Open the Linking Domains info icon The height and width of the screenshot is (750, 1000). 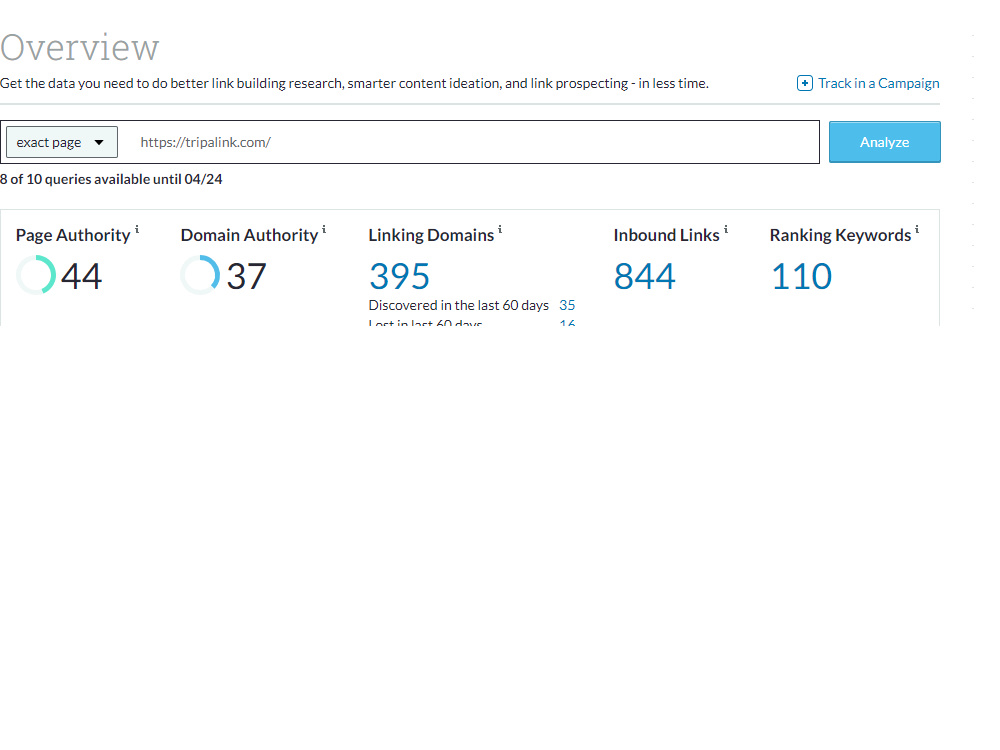coord(500,229)
